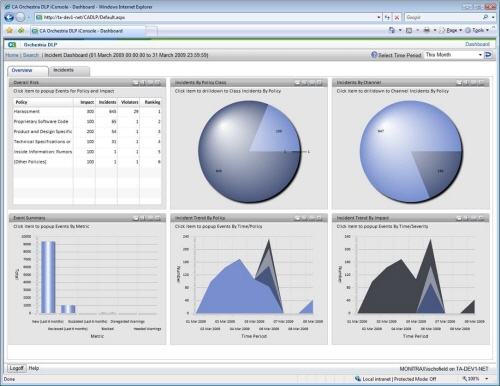The width and height of the screenshot is (500, 386).
Task: Stop loading with the red X icon
Action: [397, 17]
